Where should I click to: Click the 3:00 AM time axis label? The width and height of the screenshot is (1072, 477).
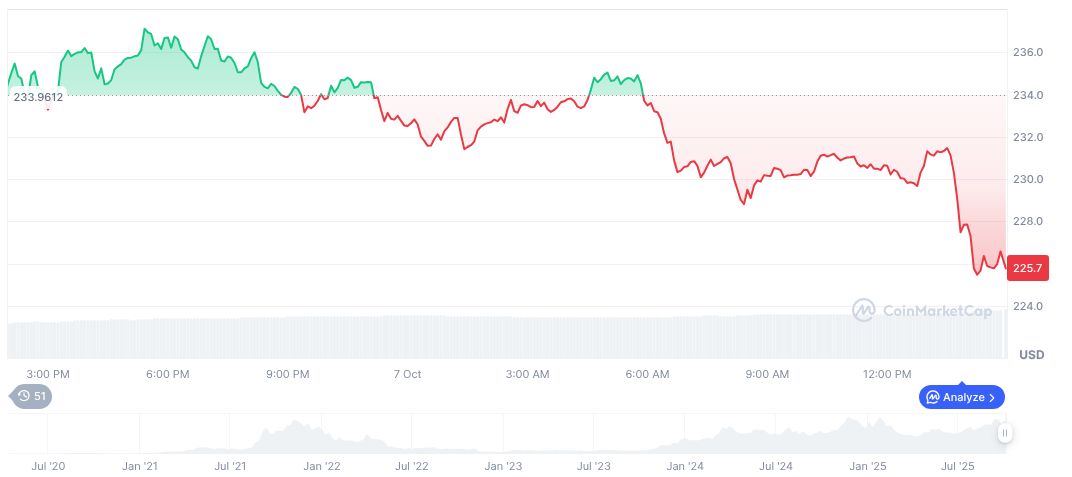(x=527, y=374)
